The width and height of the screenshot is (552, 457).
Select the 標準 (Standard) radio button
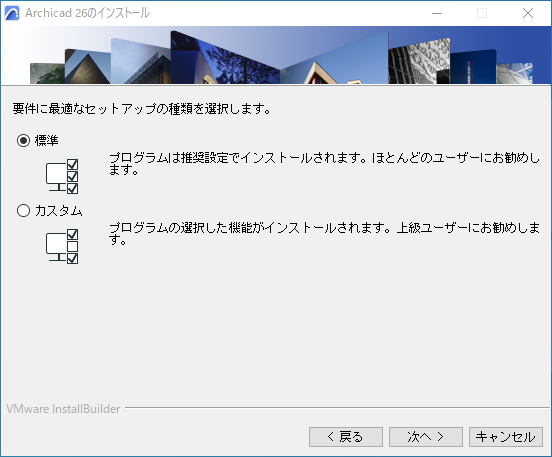point(24,140)
